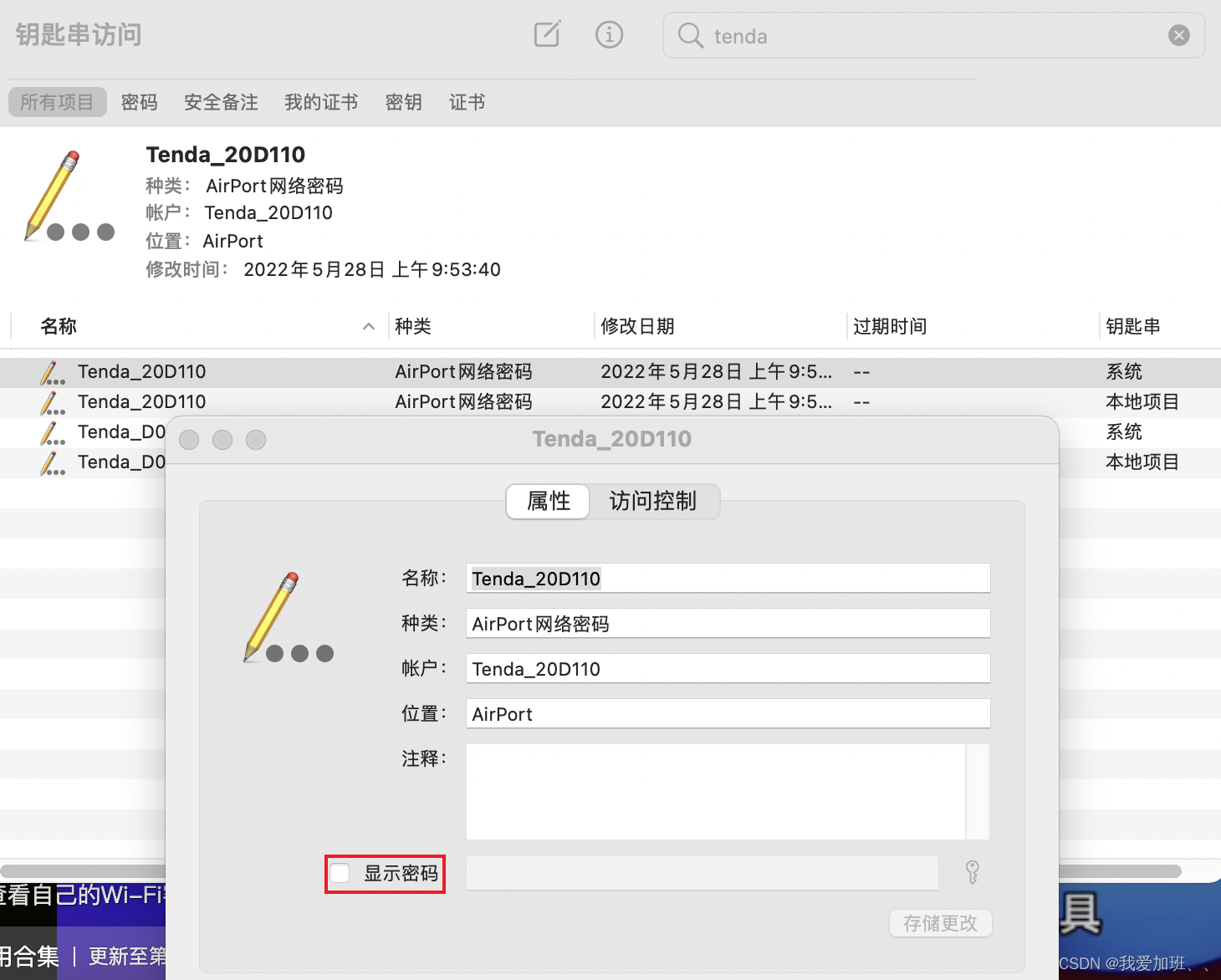Select the Tenda_20D110 row in 本地项目 keychain
Screen dimensions: 1221x980
tap(610, 402)
